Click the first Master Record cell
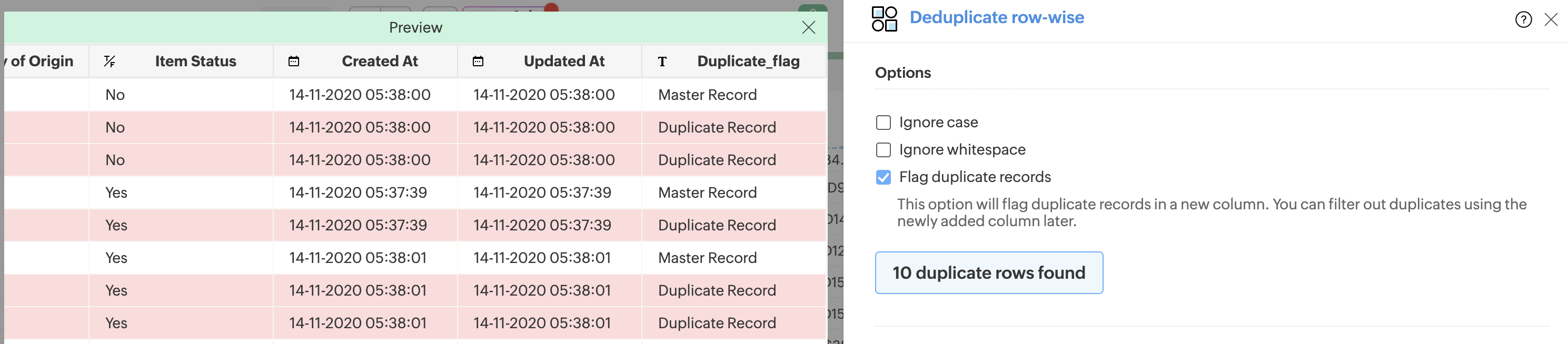This screenshot has height=344, width=1568. [x=707, y=95]
